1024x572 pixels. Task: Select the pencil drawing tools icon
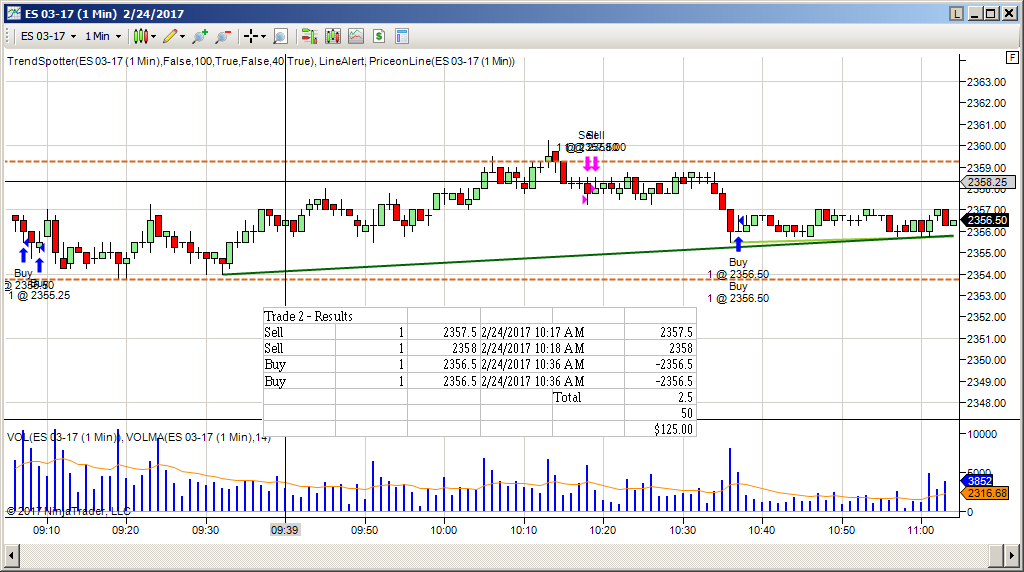pyautogui.click(x=170, y=37)
